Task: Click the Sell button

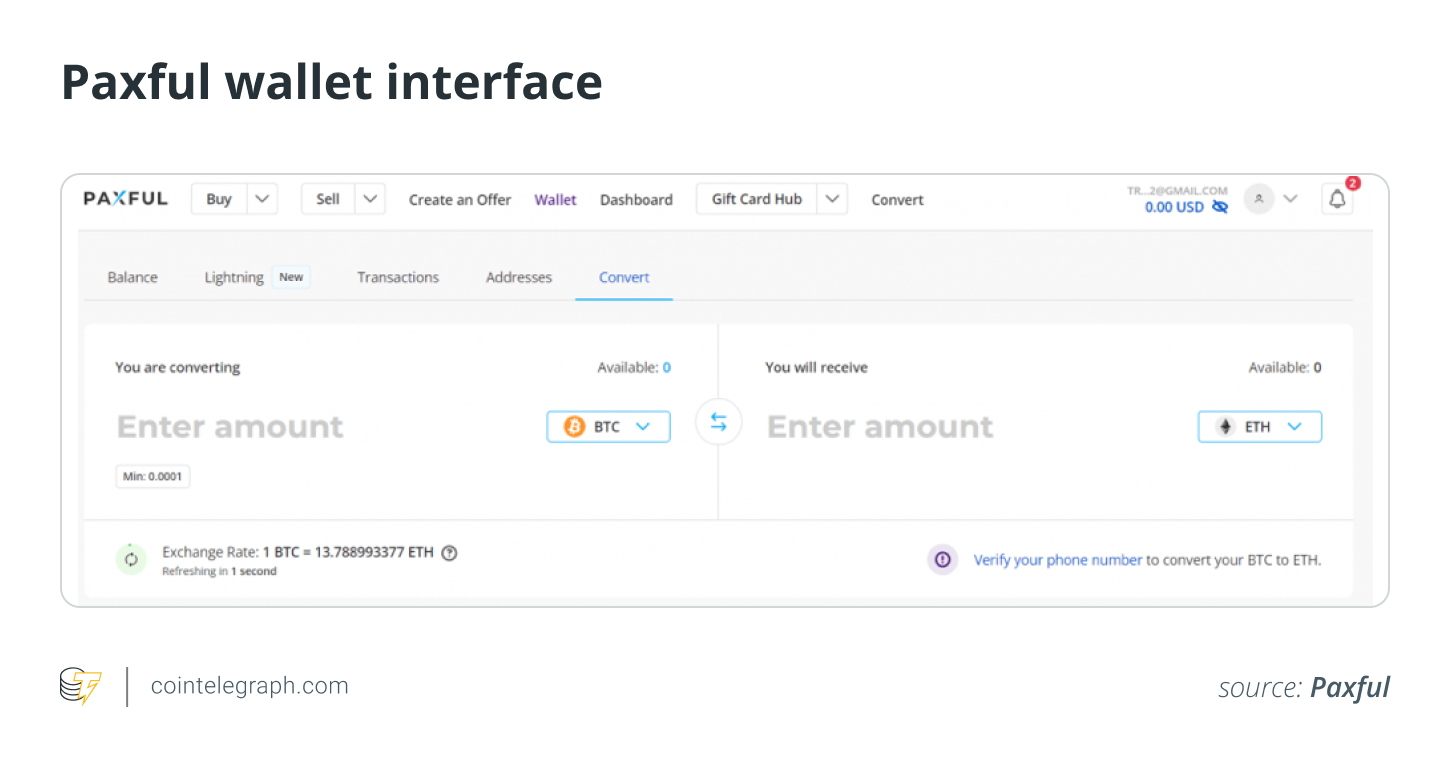Action: (x=328, y=199)
